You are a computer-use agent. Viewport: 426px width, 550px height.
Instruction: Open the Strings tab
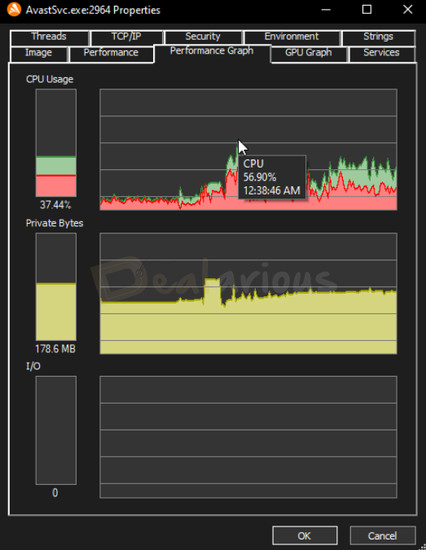point(378,37)
